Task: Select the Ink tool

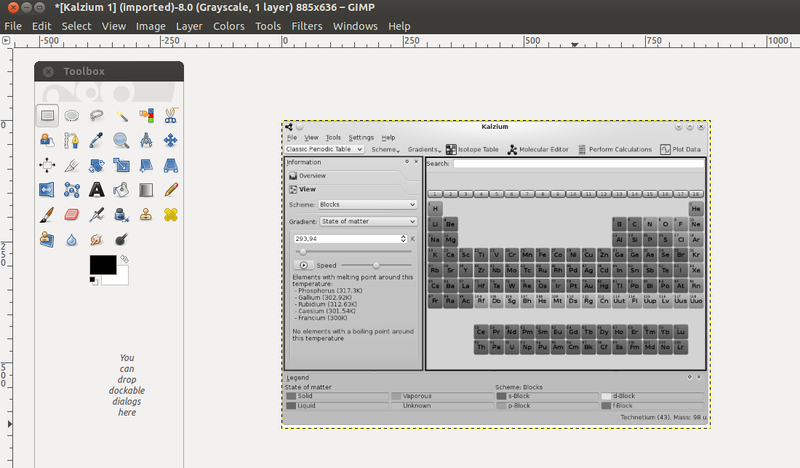Action: coord(121,214)
